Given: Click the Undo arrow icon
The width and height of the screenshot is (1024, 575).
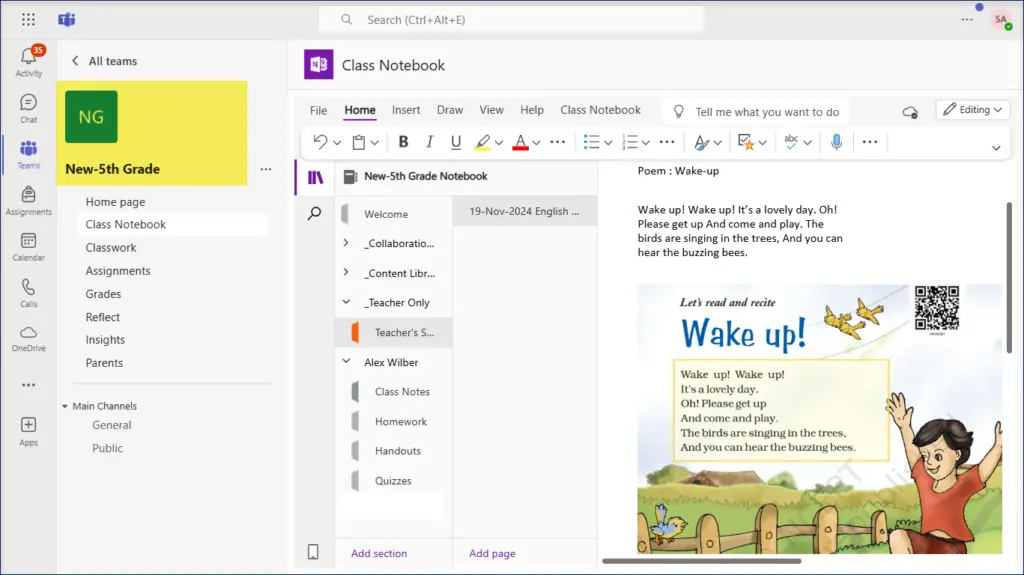Looking at the screenshot, I should pyautogui.click(x=320, y=142).
